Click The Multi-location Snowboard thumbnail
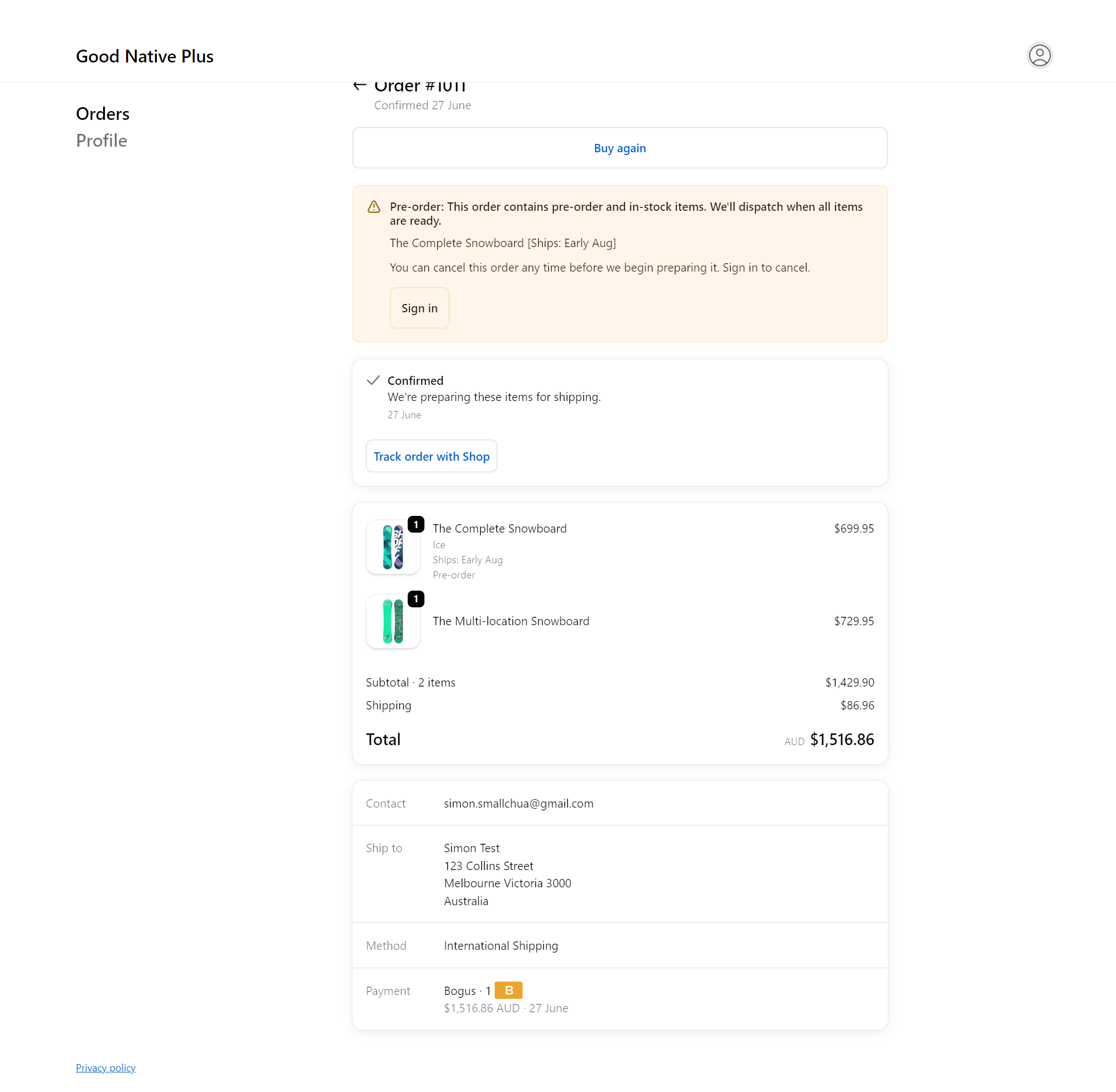 point(393,622)
